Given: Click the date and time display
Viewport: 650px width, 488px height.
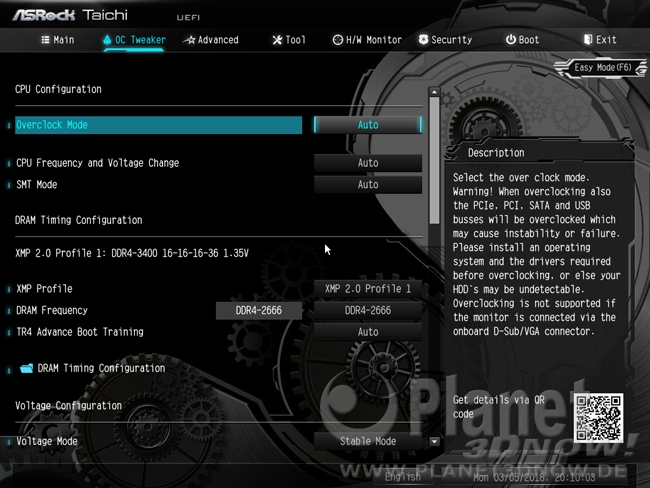Looking at the screenshot, I should tap(534, 478).
